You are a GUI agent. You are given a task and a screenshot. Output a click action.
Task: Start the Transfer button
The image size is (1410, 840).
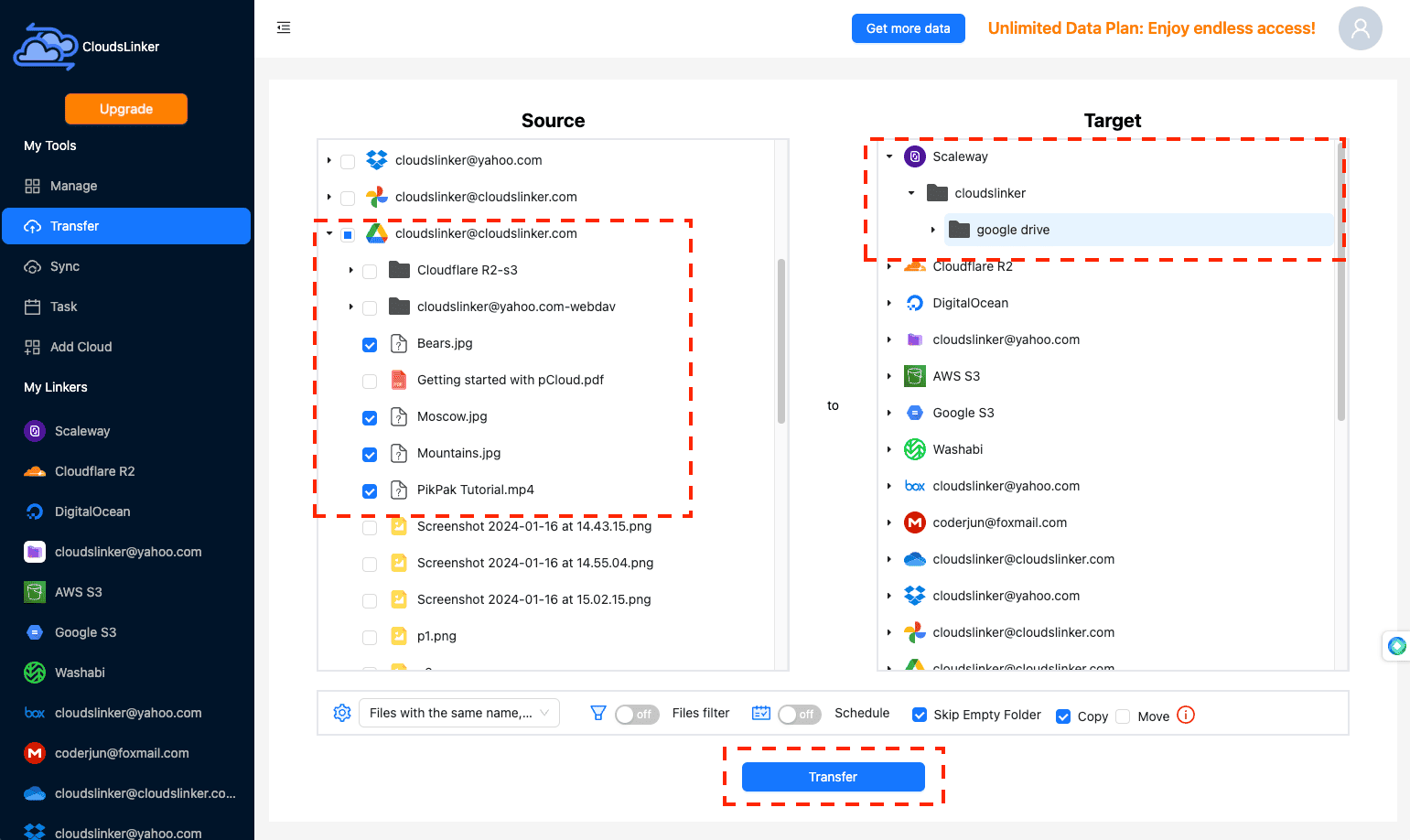tap(834, 777)
